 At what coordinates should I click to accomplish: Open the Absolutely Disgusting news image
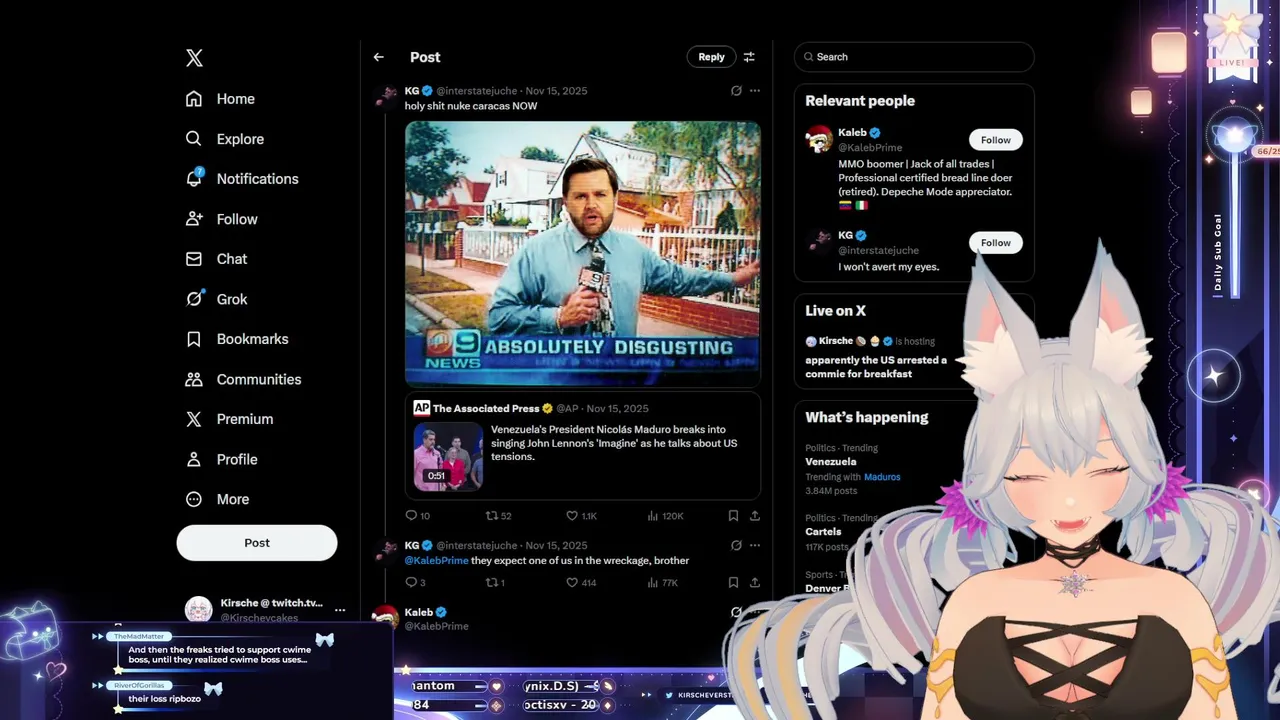pyautogui.click(x=583, y=253)
